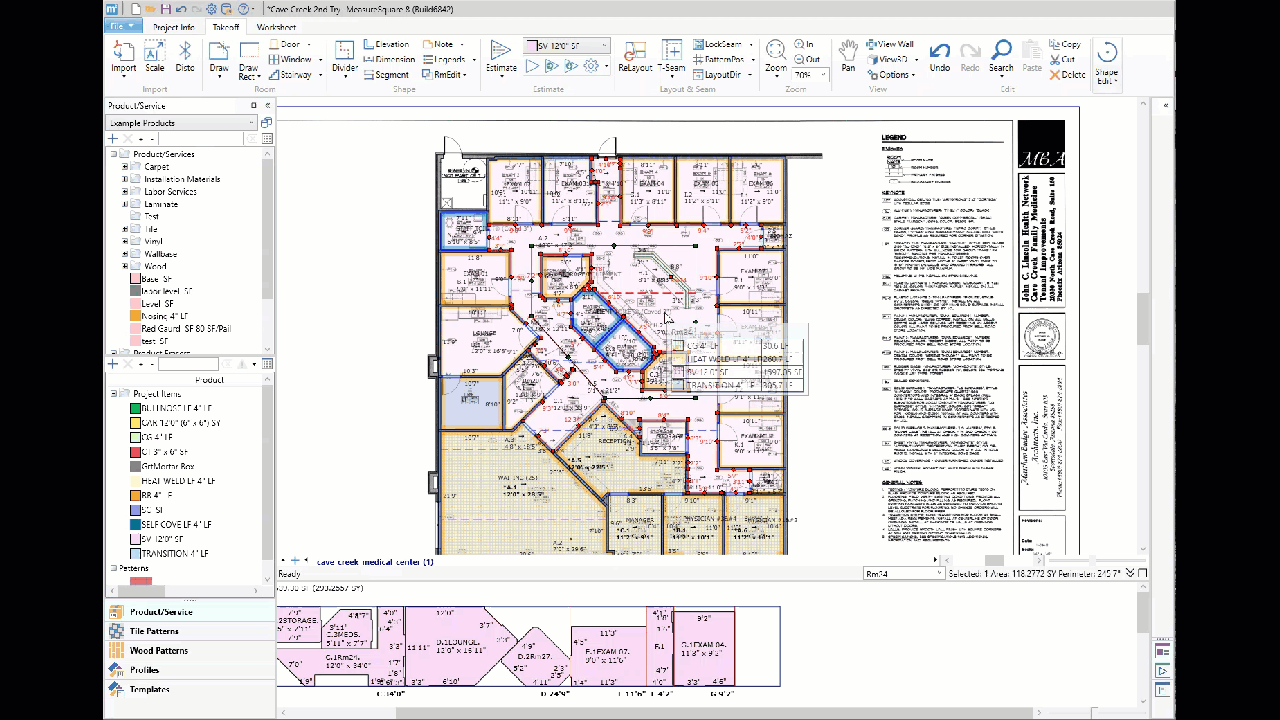
Task: Open the Templates panel
Action: click(189, 689)
